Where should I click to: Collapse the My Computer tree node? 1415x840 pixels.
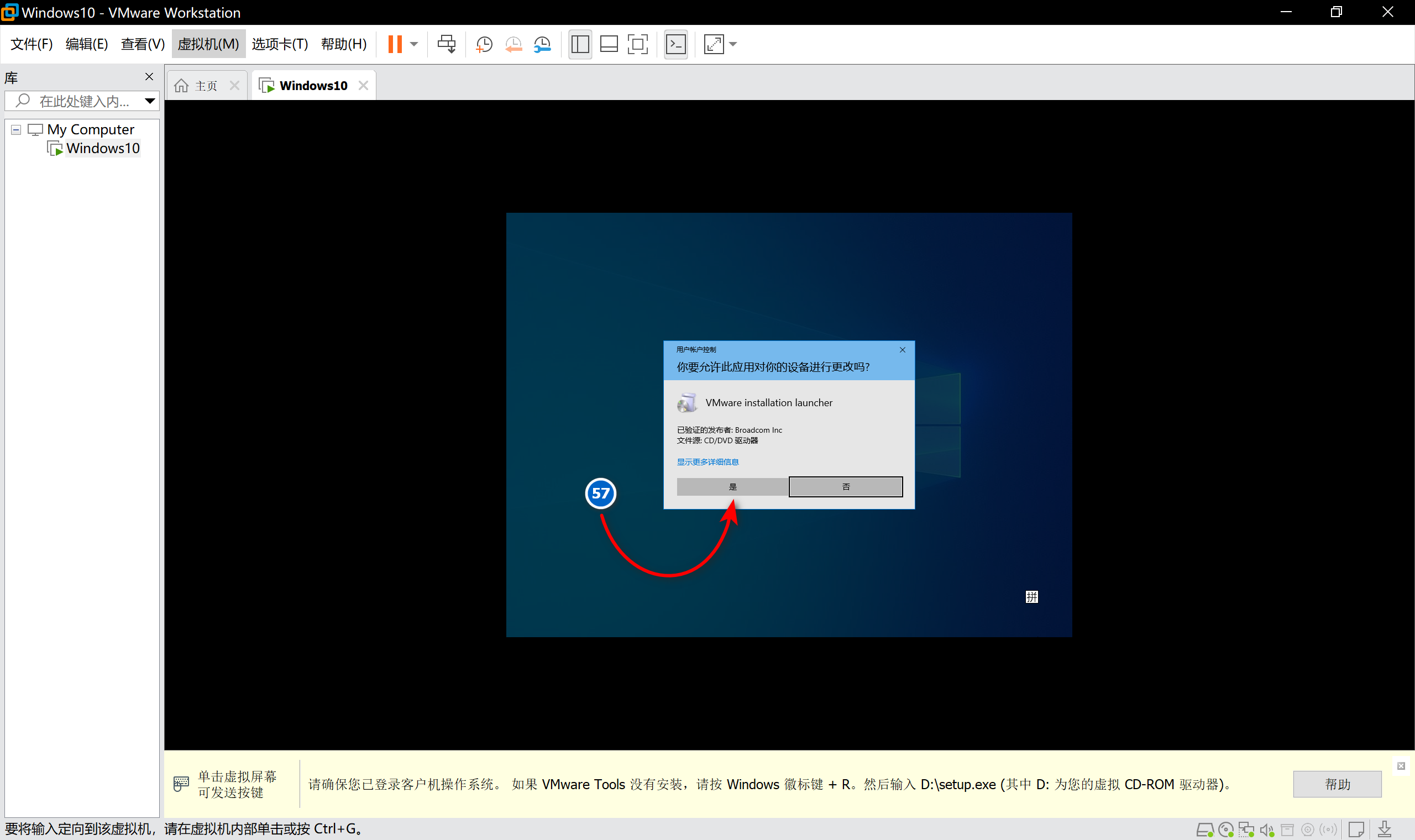(16, 130)
